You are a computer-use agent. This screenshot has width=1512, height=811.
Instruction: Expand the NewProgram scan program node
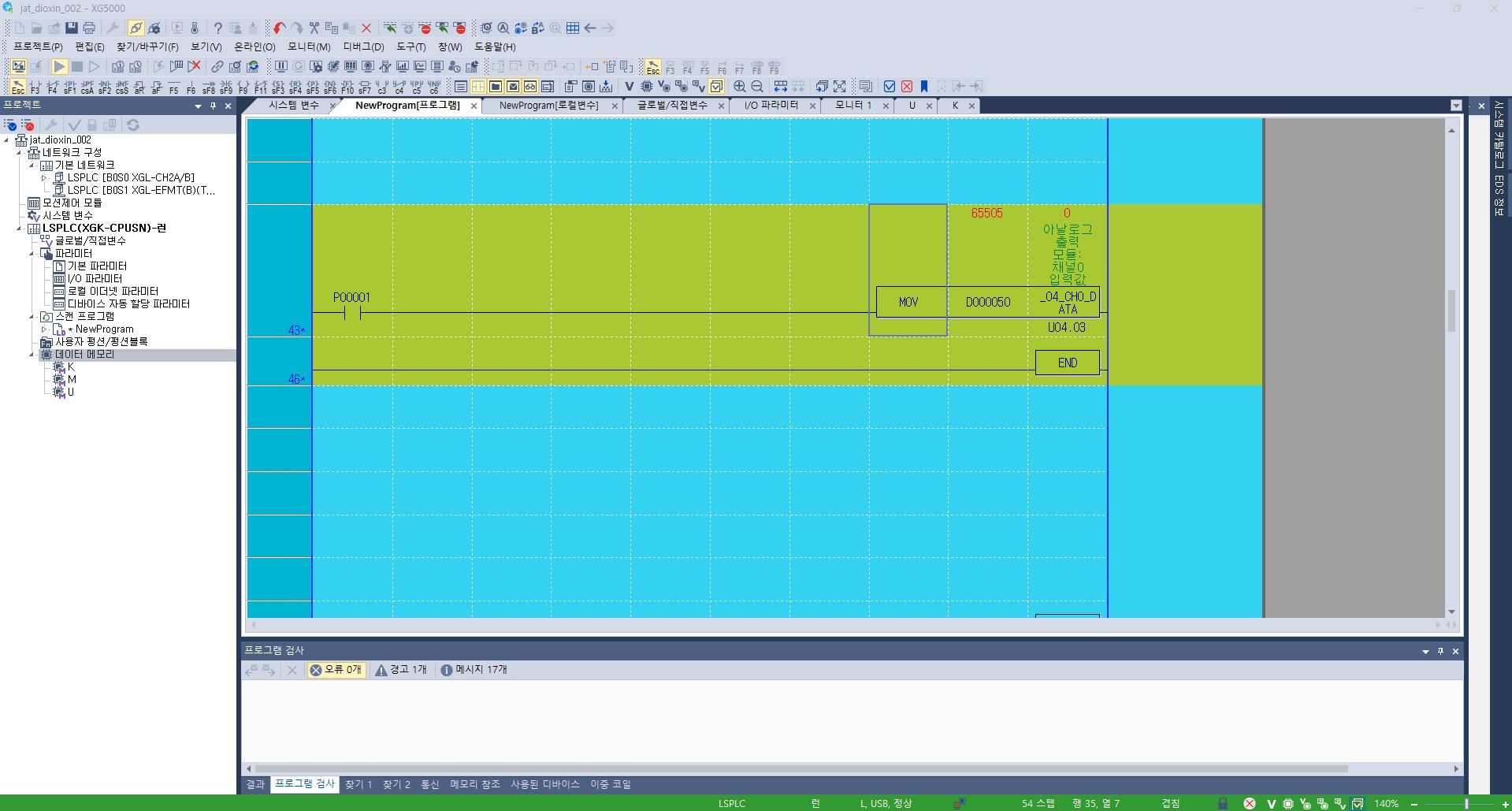tap(44, 329)
